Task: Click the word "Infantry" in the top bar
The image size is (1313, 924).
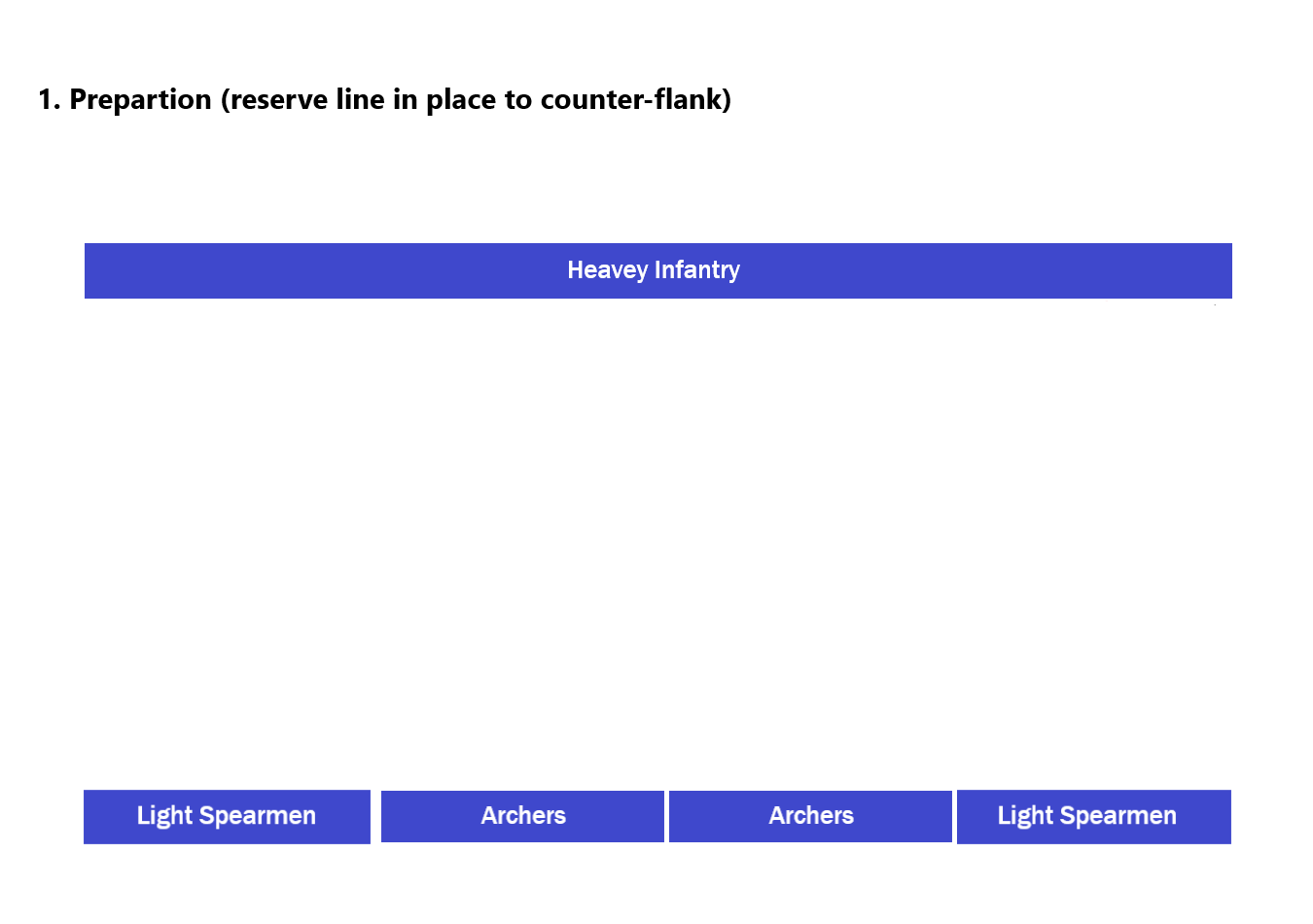Action: coord(696,270)
